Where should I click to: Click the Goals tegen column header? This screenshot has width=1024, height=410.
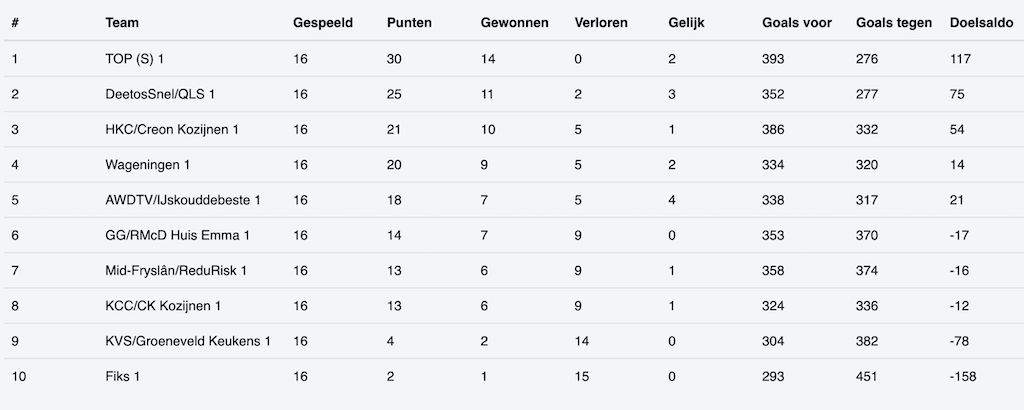[894, 23]
